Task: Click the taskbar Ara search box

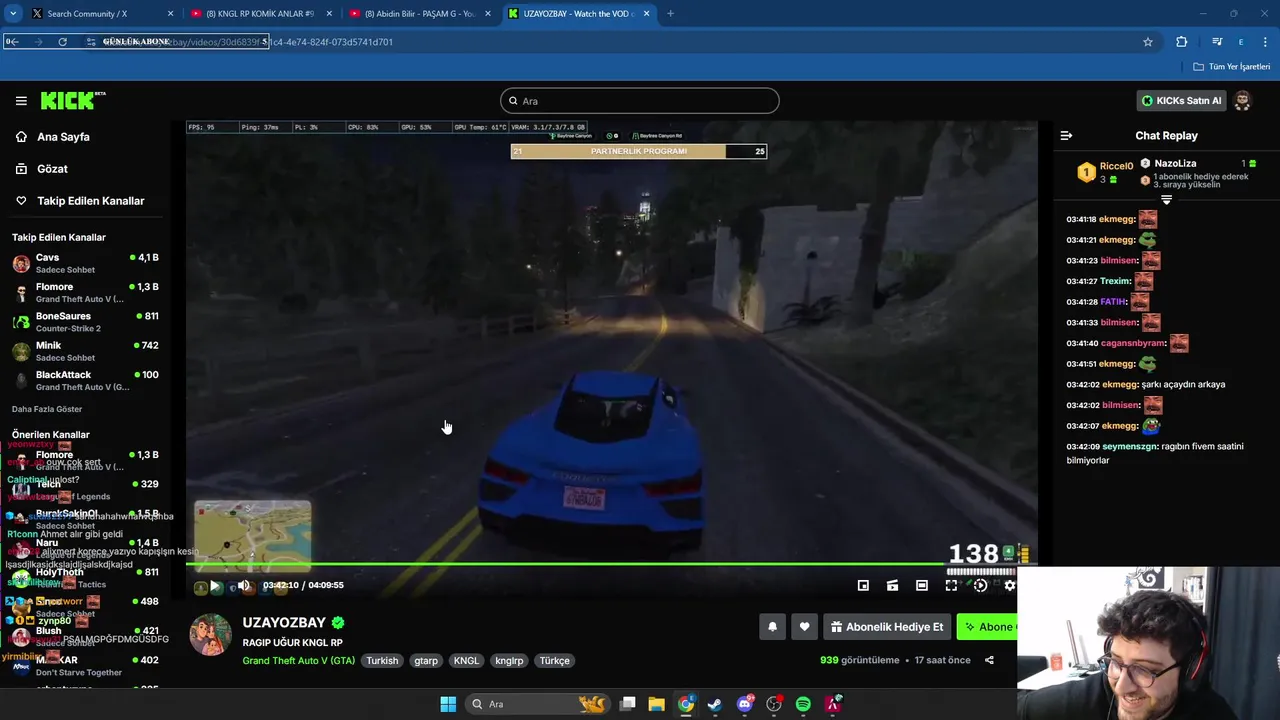Action: coord(538,704)
